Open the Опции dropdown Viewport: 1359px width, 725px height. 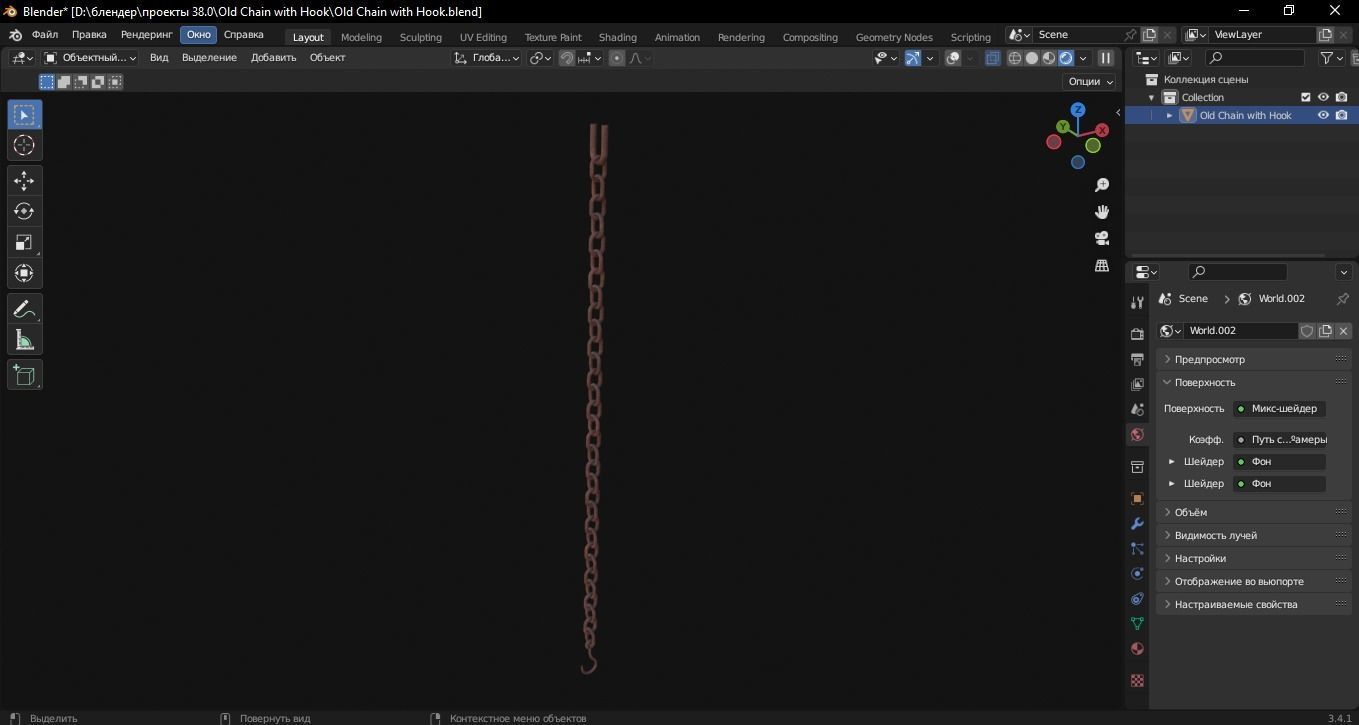1090,82
